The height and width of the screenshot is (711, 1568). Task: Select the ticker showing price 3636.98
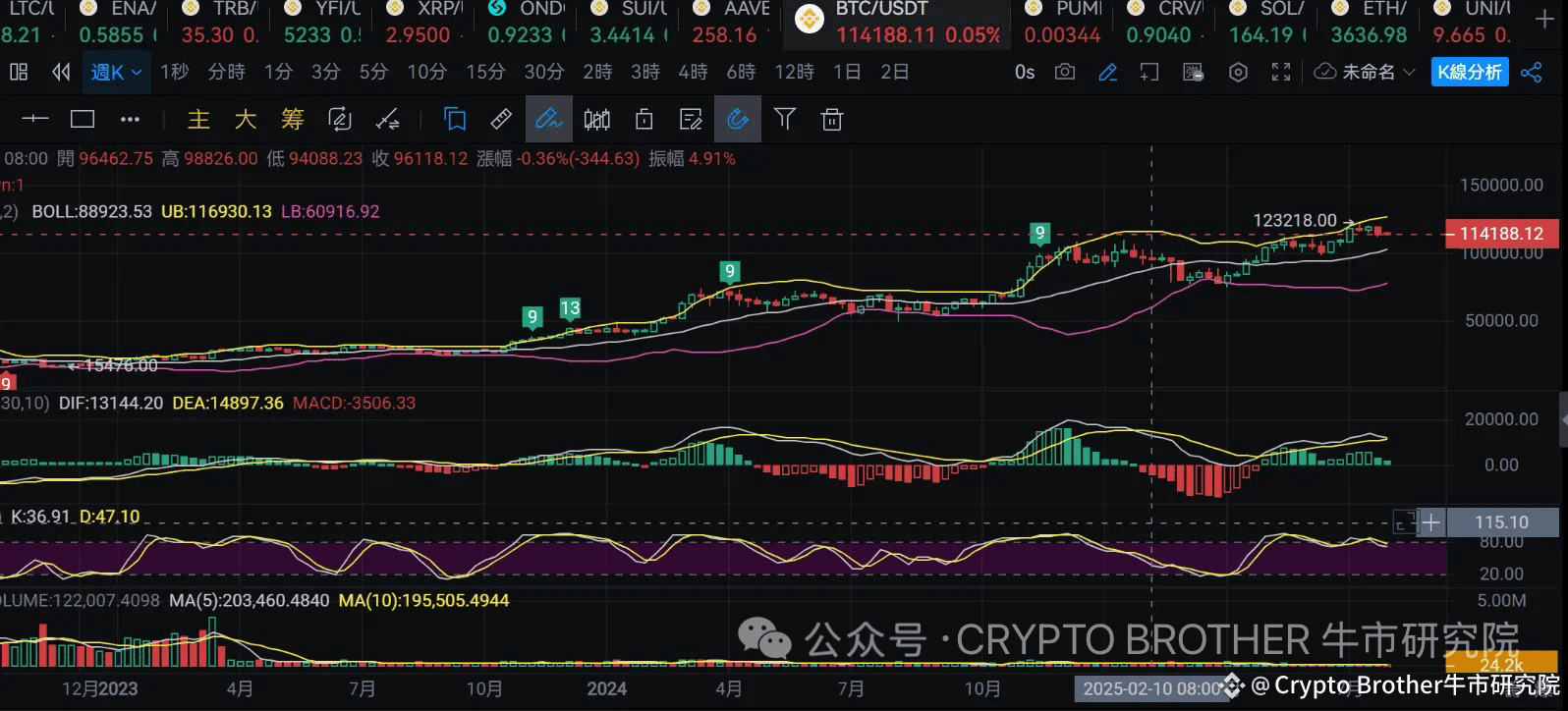pyautogui.click(x=1369, y=23)
